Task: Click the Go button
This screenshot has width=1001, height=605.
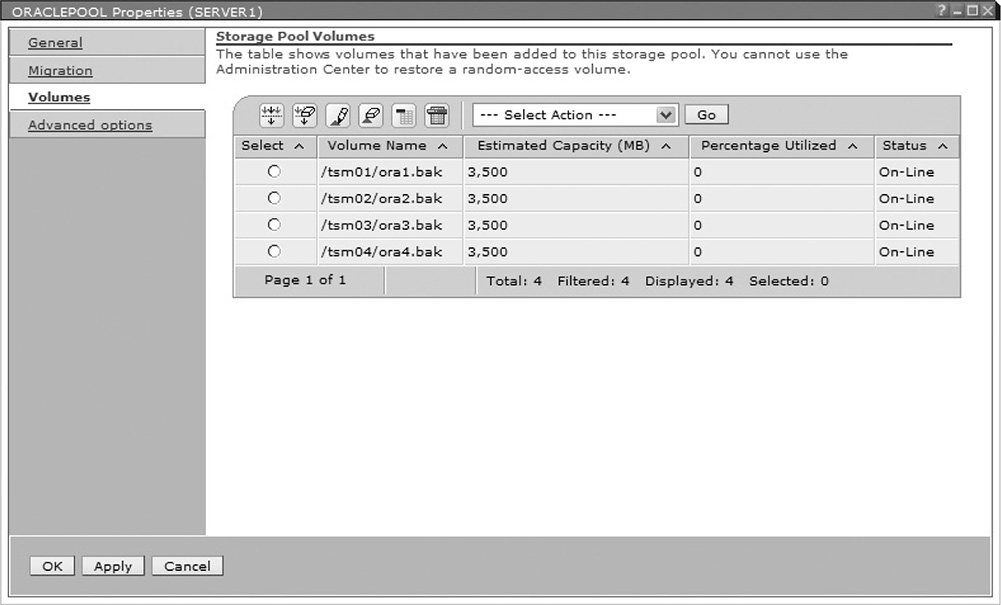Action: pos(706,115)
